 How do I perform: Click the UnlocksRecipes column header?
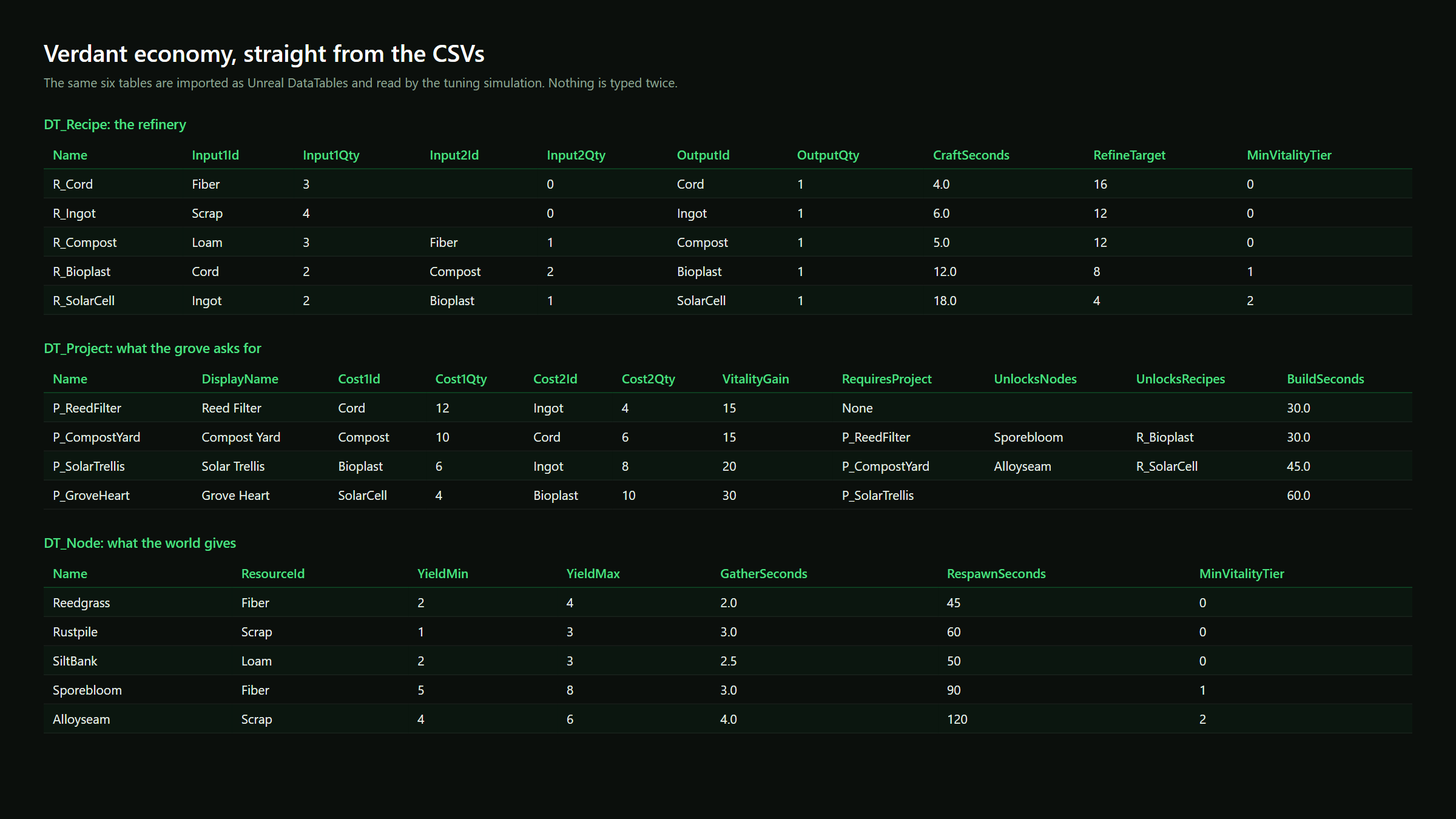1180,379
